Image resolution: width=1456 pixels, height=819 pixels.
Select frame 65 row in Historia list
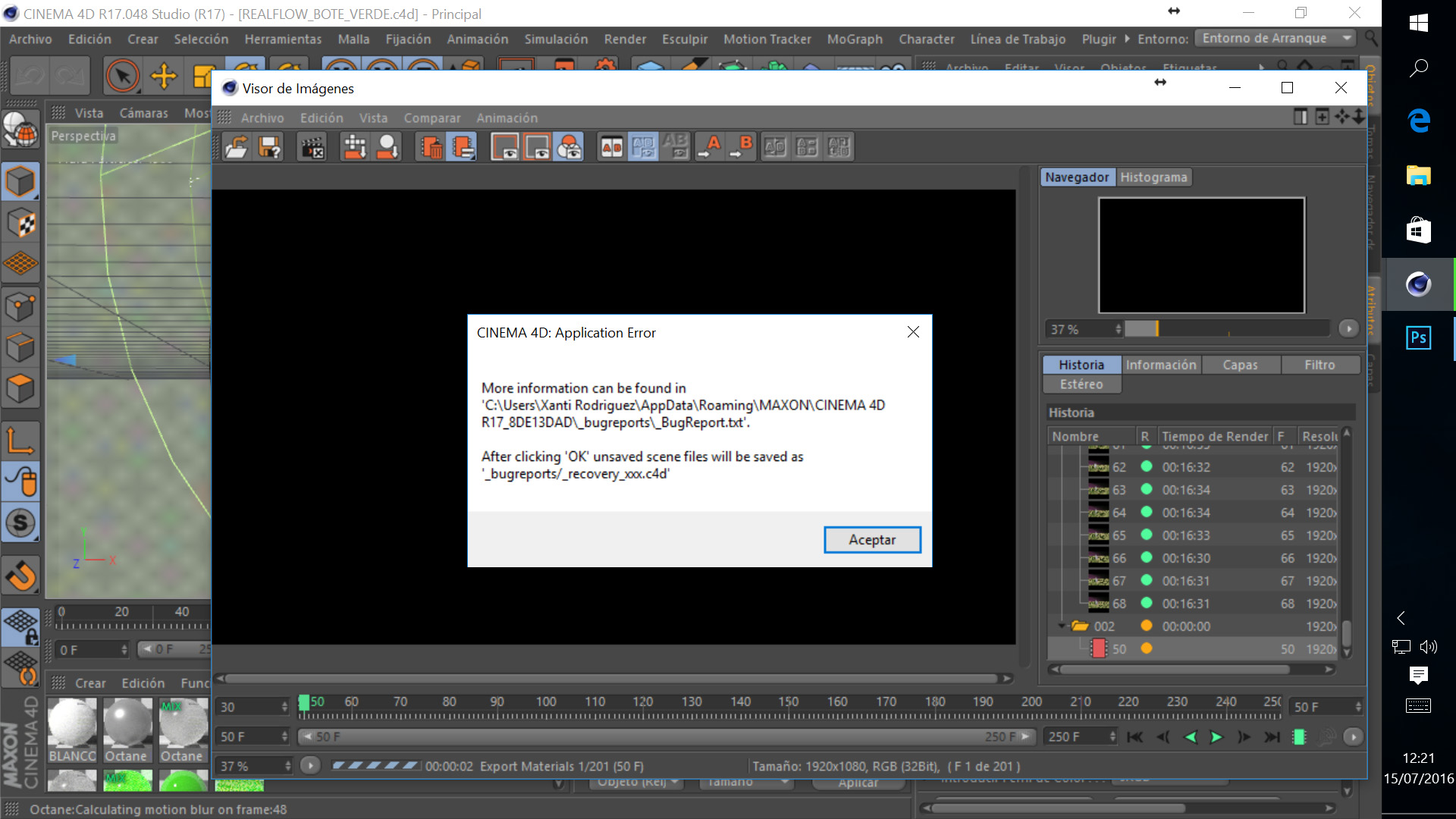[1193, 535]
